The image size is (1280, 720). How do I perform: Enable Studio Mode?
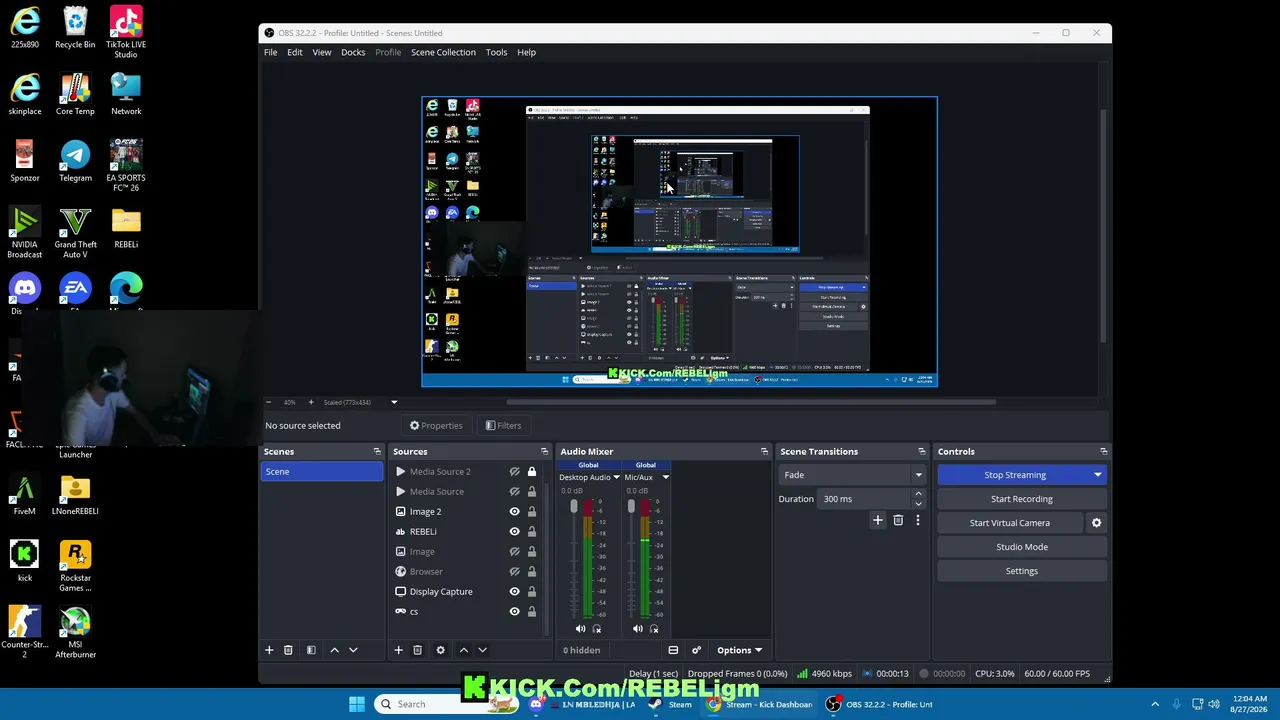pos(1022,547)
